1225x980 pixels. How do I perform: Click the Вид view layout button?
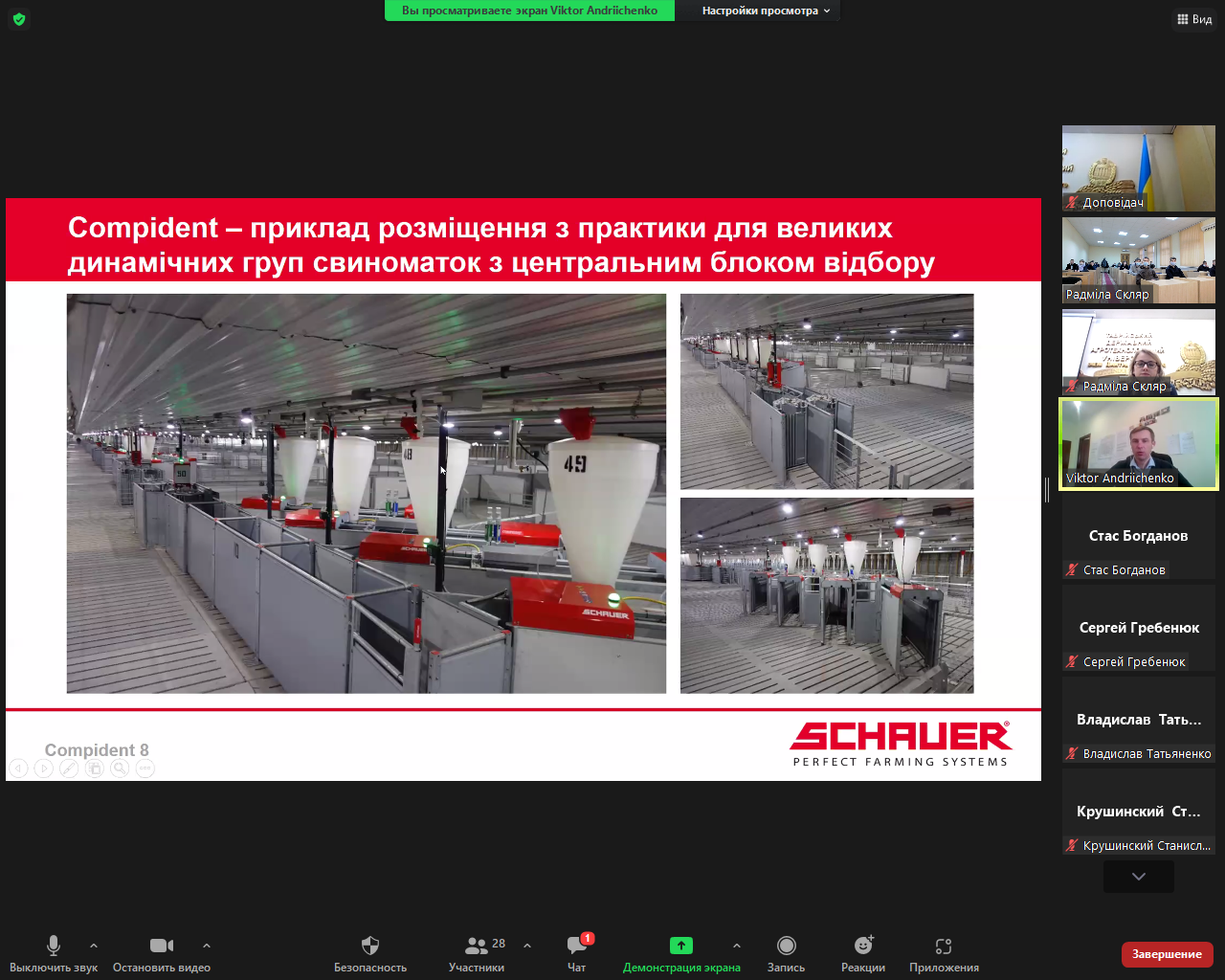coord(1195,19)
